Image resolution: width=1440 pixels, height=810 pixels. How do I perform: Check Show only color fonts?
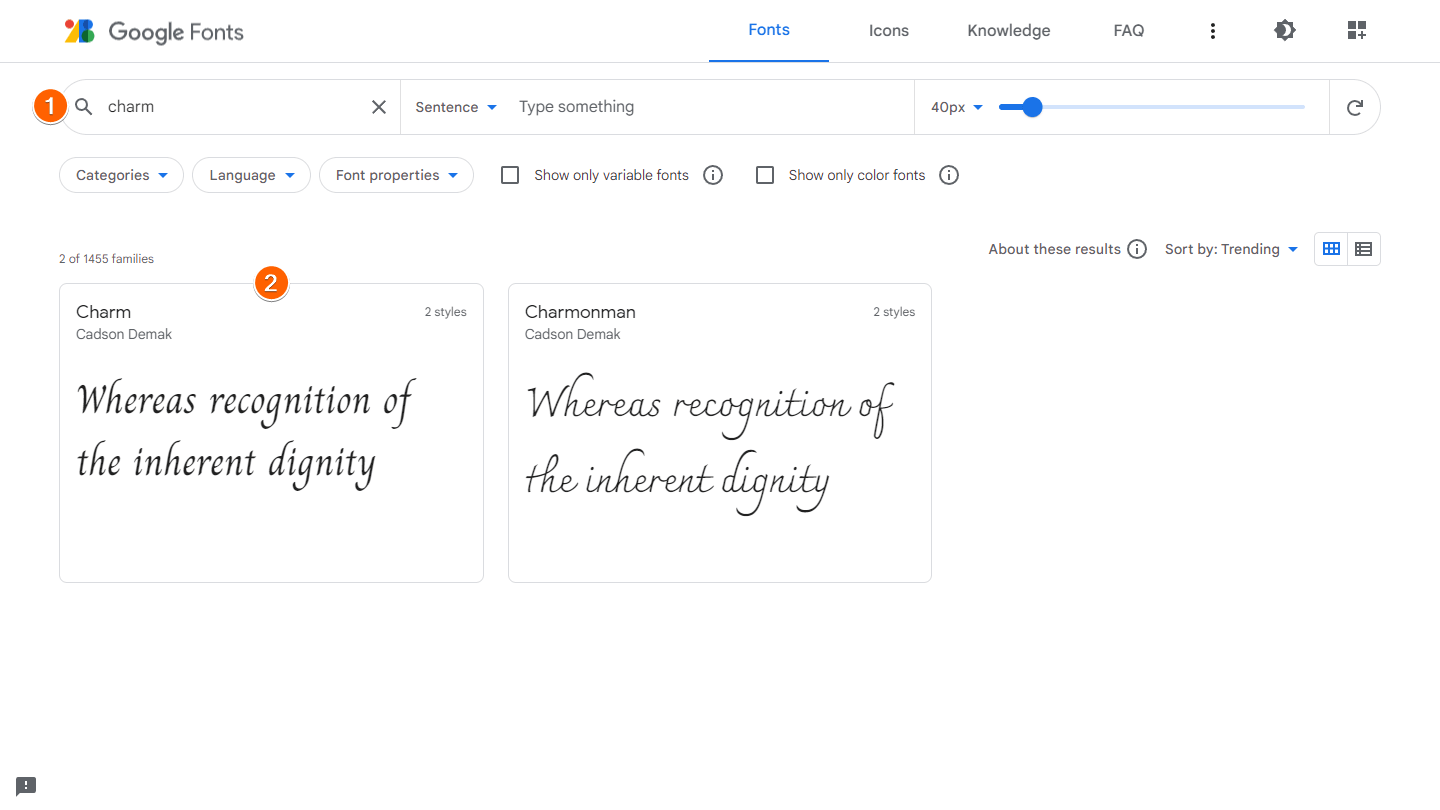coord(765,174)
